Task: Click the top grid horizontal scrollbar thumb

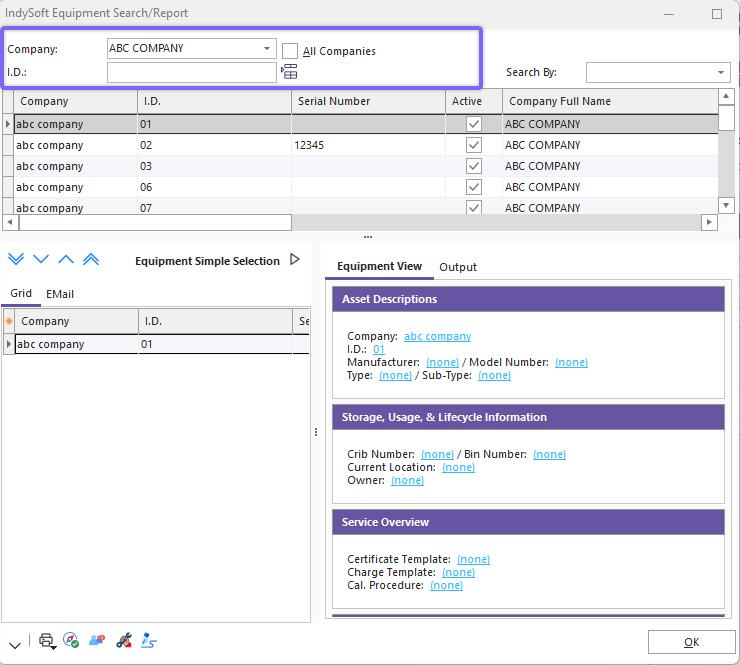Action: pos(154,222)
